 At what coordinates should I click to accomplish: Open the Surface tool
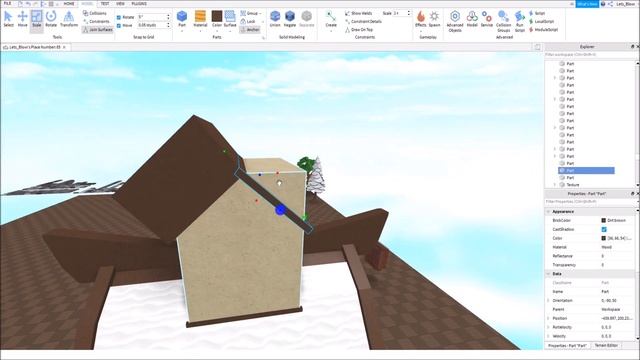tap(230, 19)
